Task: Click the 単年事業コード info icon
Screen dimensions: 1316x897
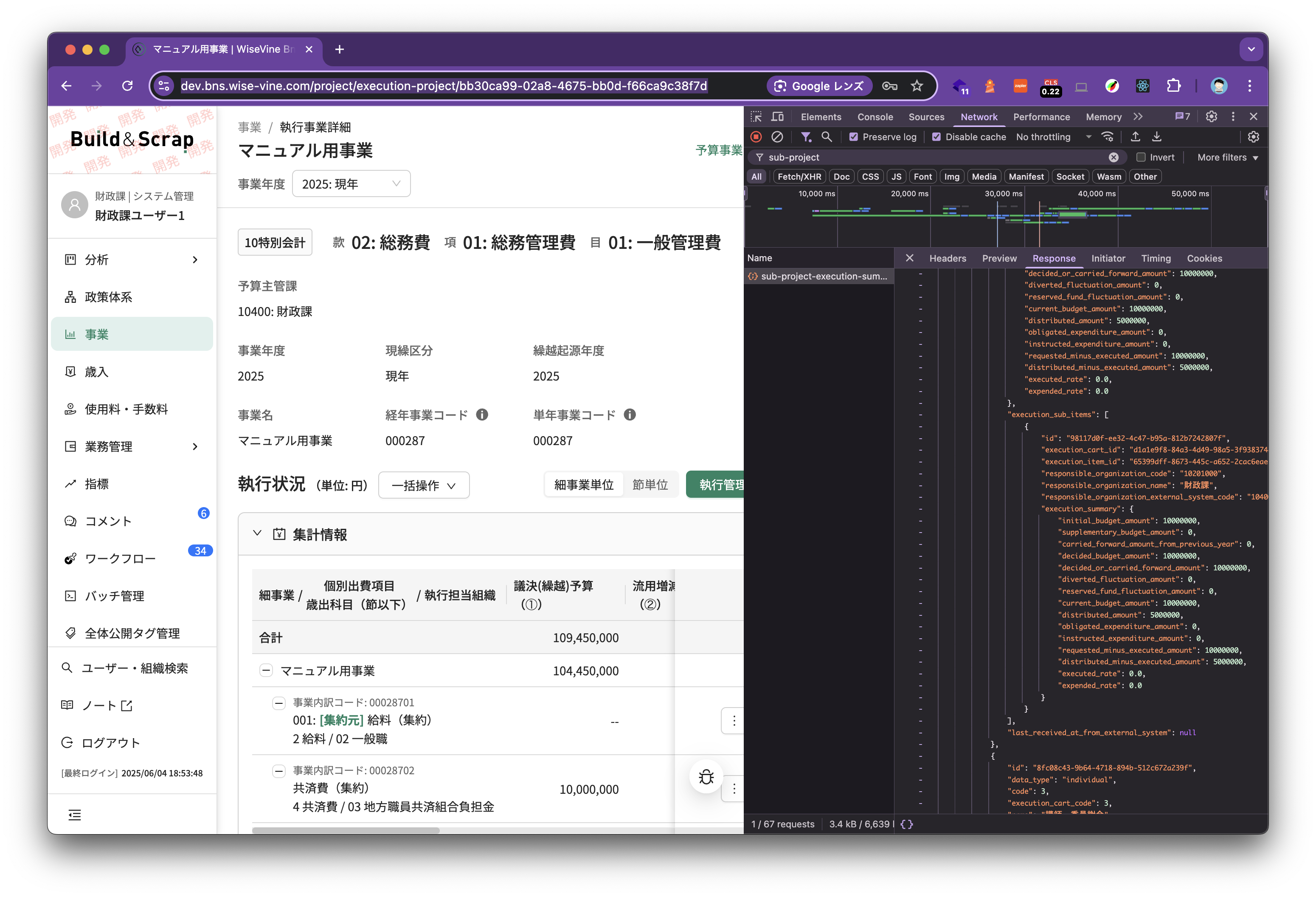Action: point(630,415)
